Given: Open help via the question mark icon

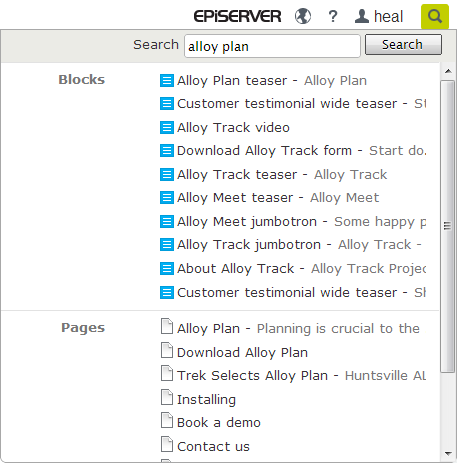Looking at the screenshot, I should (333, 16).
